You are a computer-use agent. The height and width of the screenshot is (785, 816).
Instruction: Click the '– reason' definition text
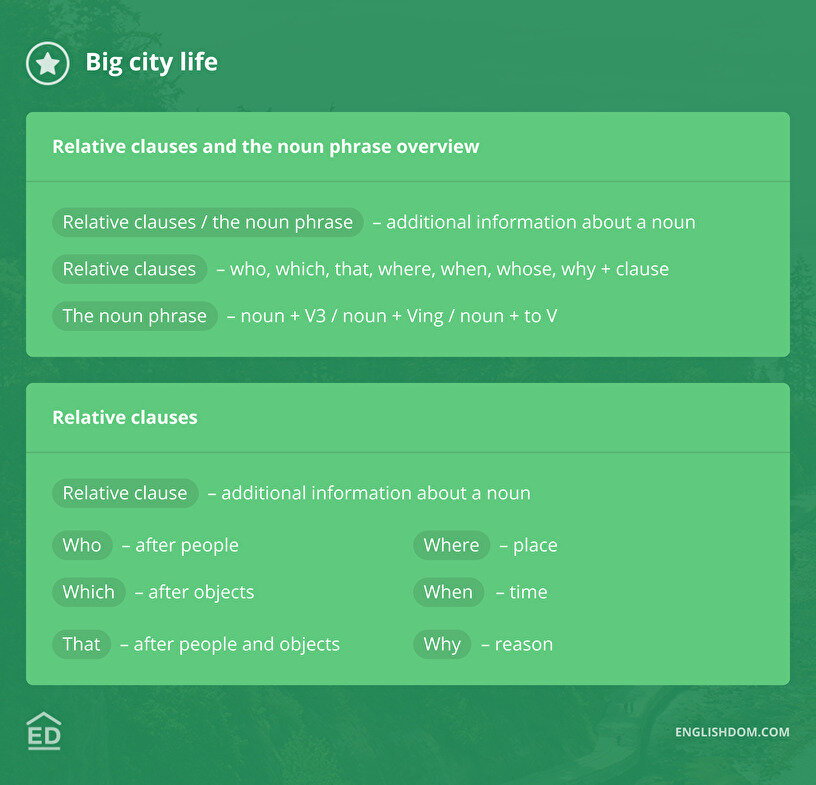pos(517,645)
